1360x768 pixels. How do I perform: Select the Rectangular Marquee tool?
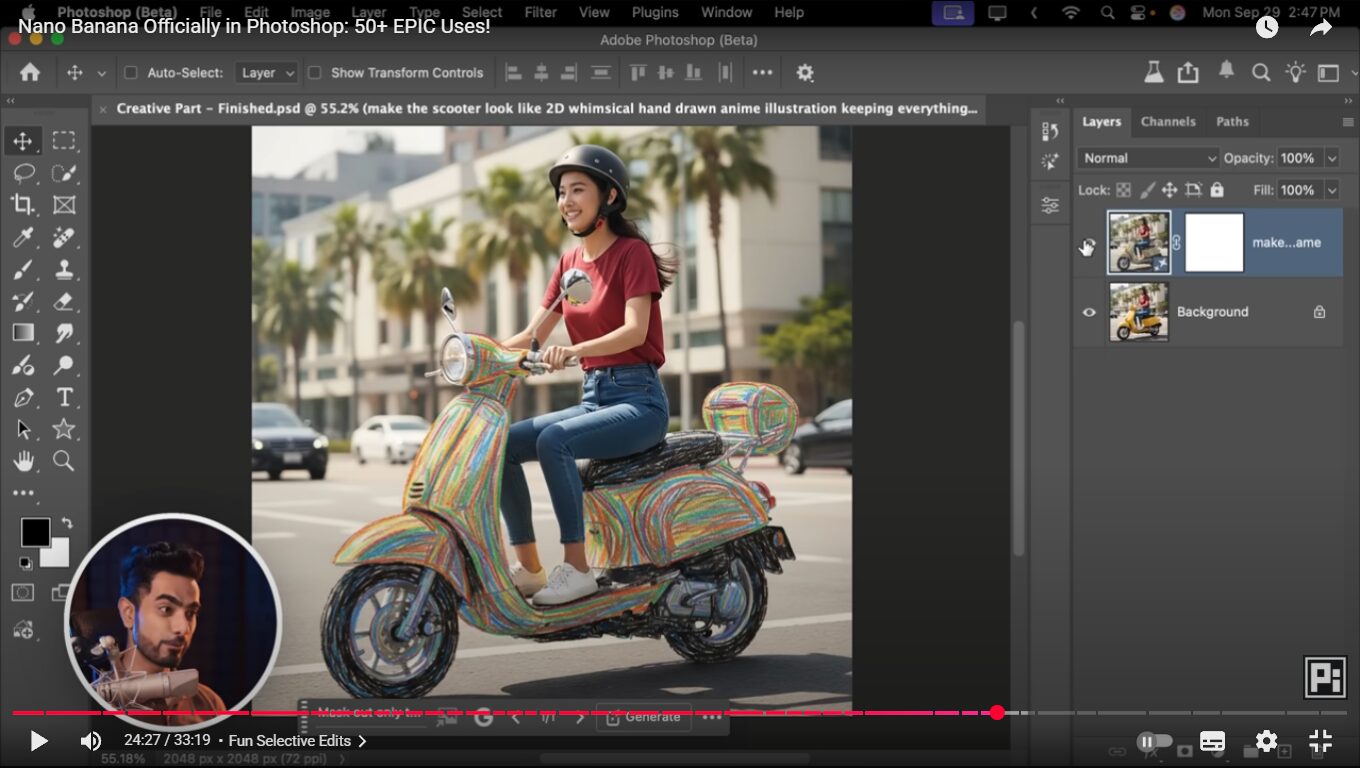point(64,141)
